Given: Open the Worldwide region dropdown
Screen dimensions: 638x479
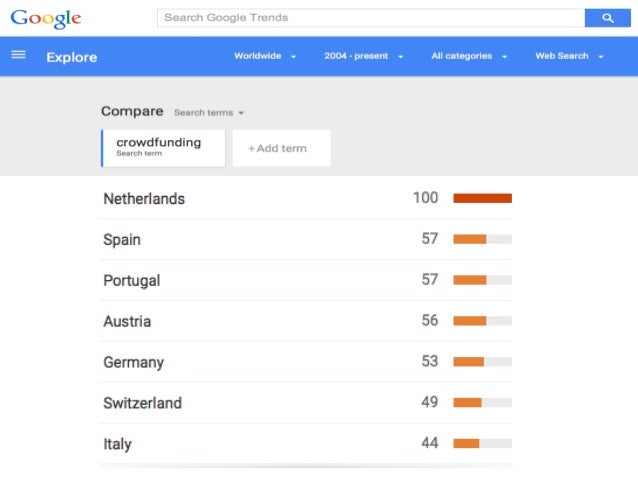Looking at the screenshot, I should [265, 56].
